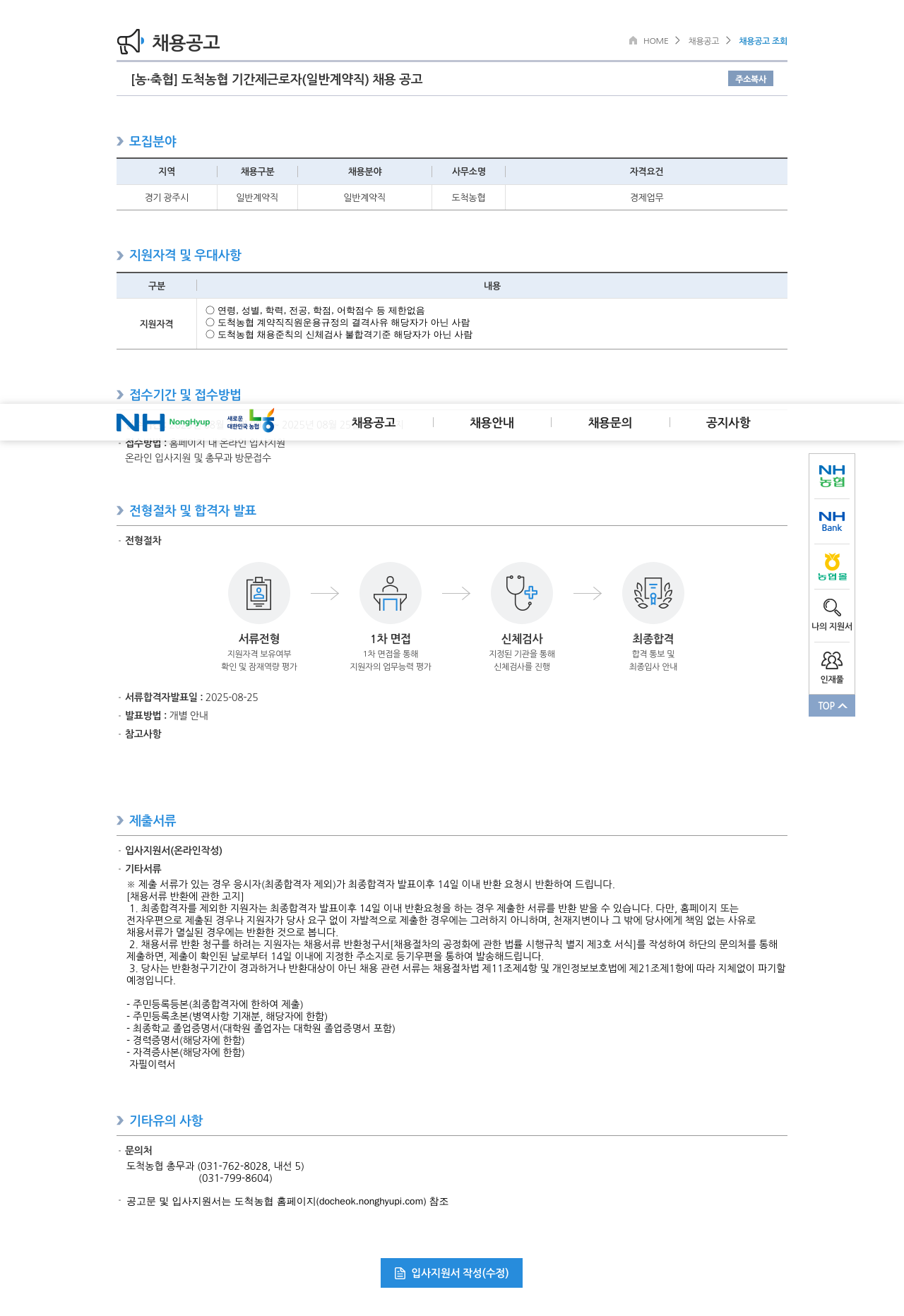Go to HOME breadcrumb link
This screenshot has height=1316, width=904.
coord(655,41)
